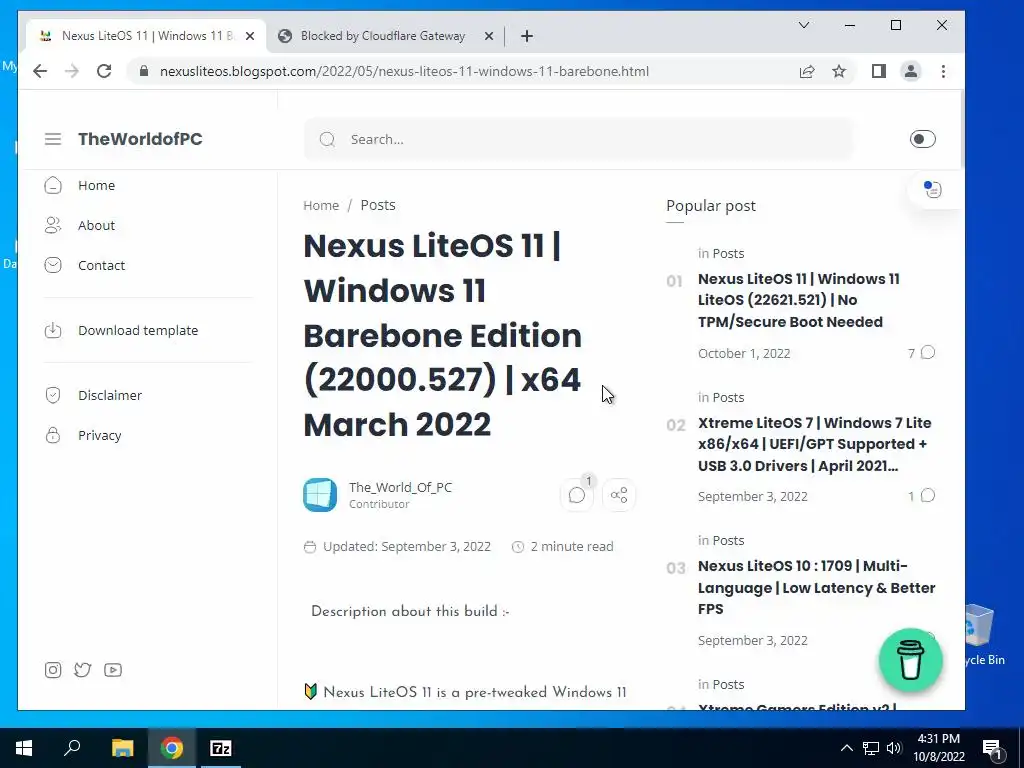
Task: Show hidden system tray icons
Action: (x=846, y=748)
